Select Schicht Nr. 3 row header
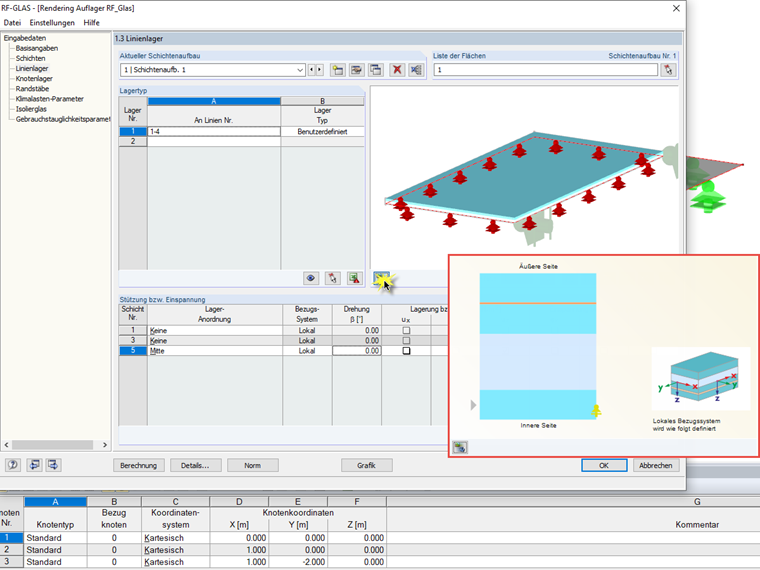Image resolution: width=760 pixels, height=570 pixels. 133,341
